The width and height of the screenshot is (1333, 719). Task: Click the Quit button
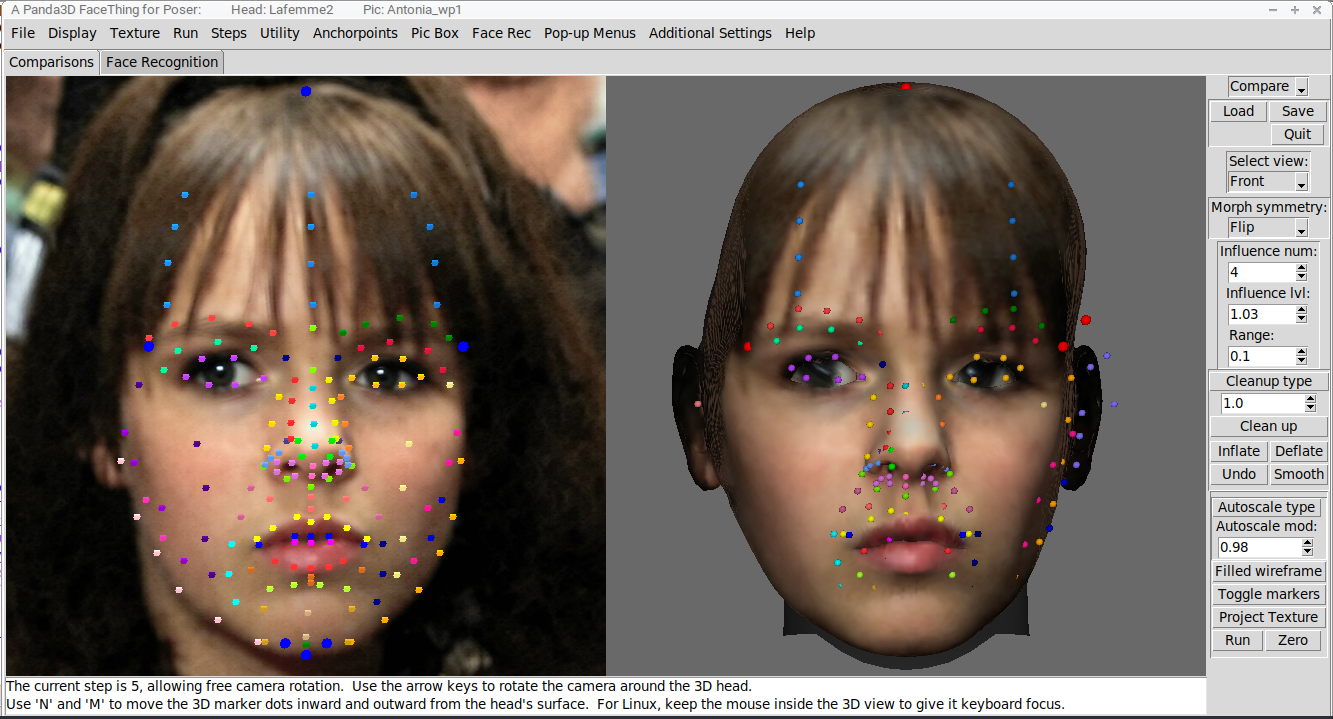click(x=1298, y=134)
